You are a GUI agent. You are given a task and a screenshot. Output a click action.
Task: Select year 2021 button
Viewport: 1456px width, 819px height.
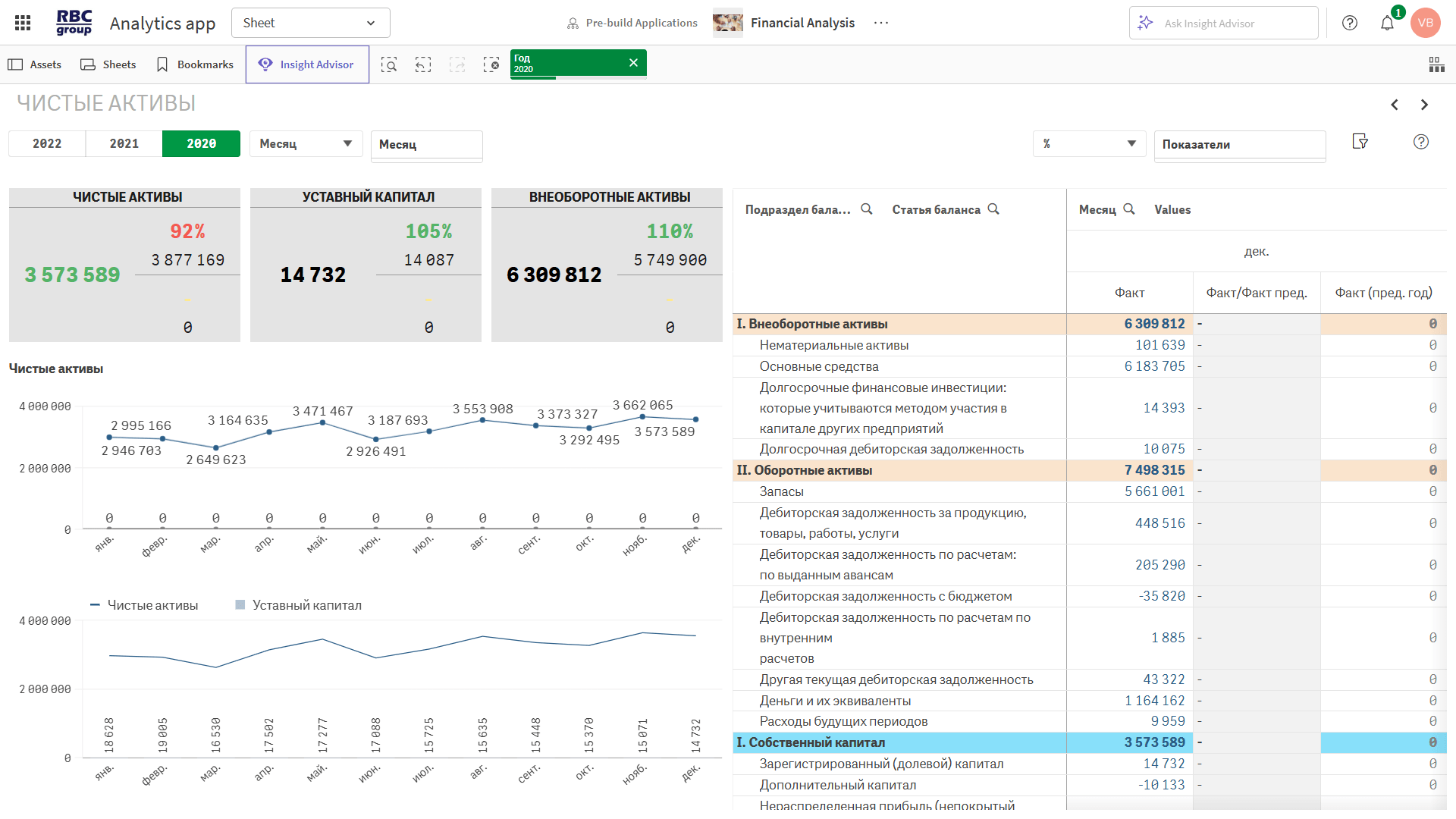[124, 143]
